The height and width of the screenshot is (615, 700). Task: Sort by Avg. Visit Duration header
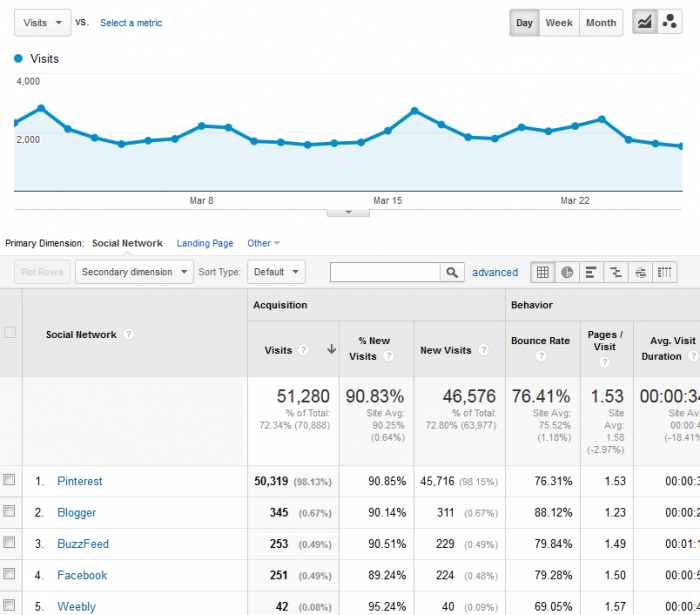pos(668,349)
